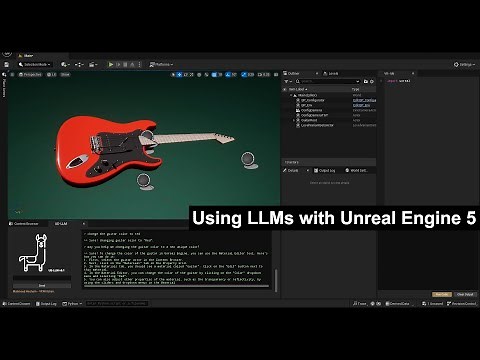Open the Edit BP_Env blueprint link
Image resolution: width=480 pixels, height=360 pixels.
click(361, 105)
